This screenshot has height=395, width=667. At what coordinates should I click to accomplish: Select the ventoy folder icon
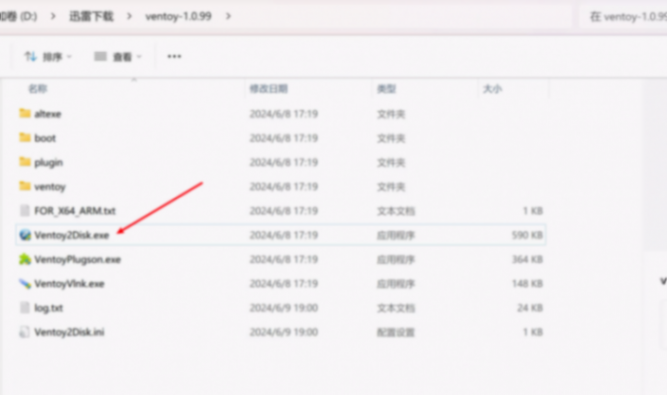pos(25,186)
